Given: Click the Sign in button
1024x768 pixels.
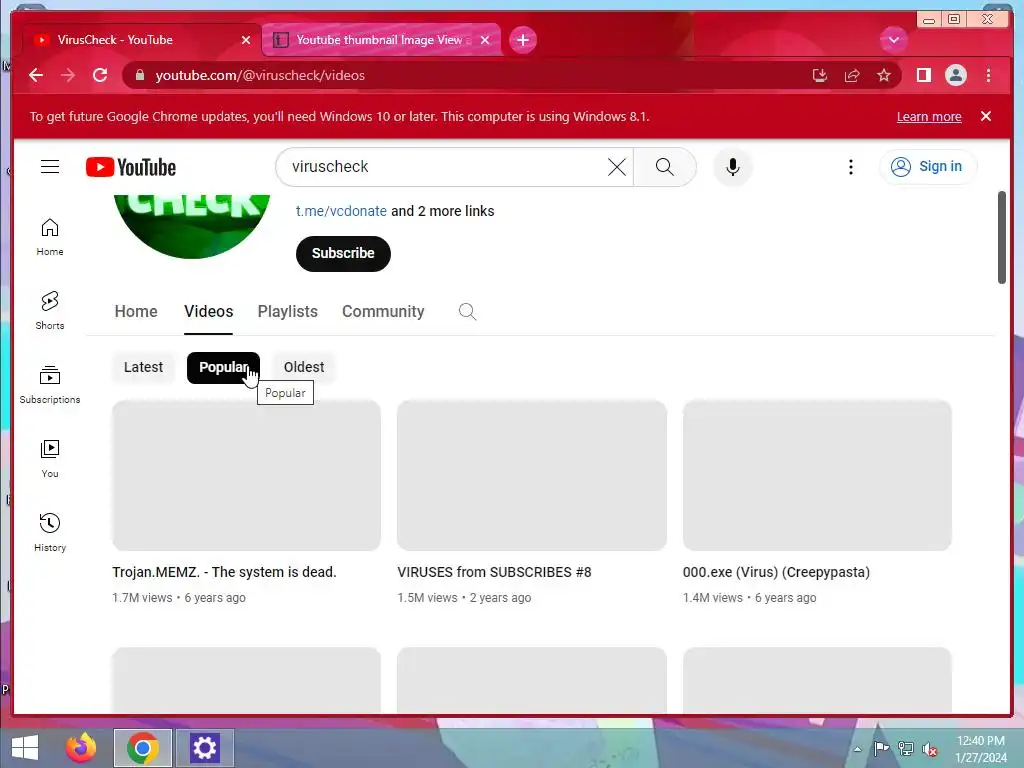Looking at the screenshot, I should (x=927, y=167).
